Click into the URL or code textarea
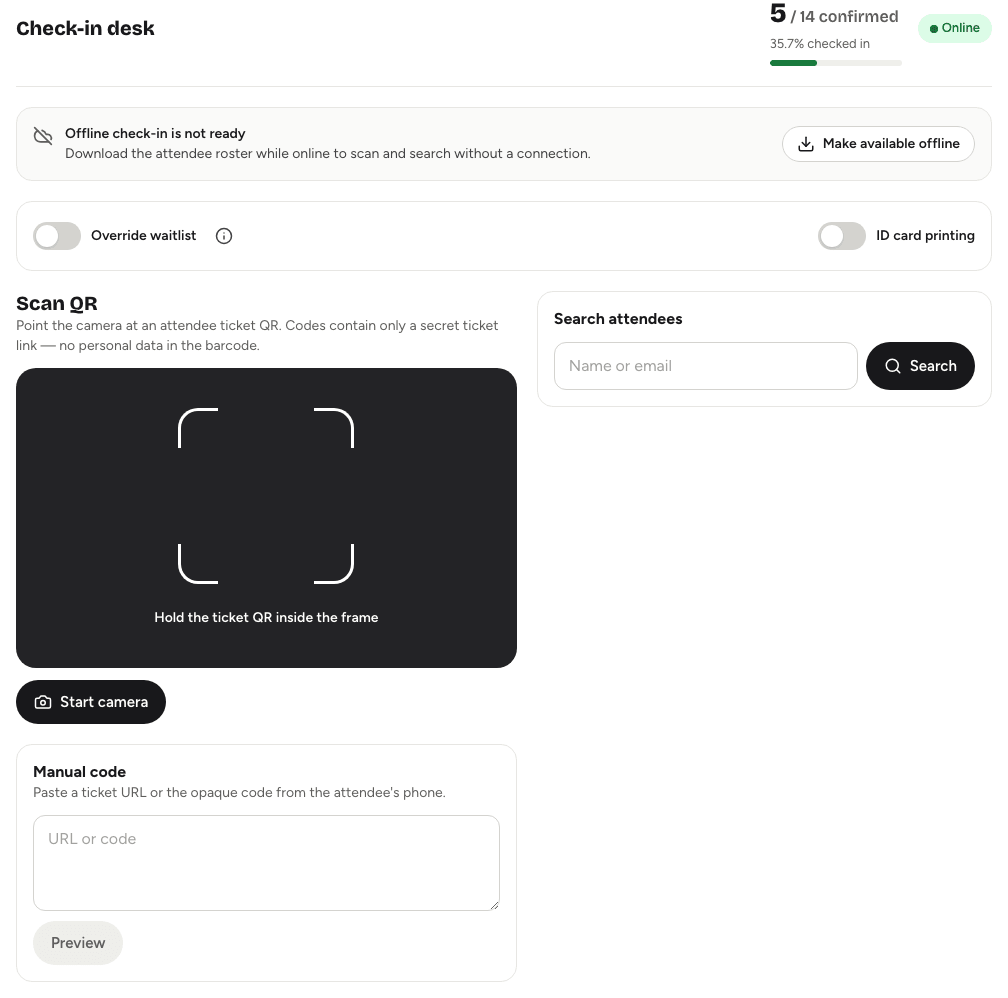This screenshot has width=1008, height=998. (266, 863)
